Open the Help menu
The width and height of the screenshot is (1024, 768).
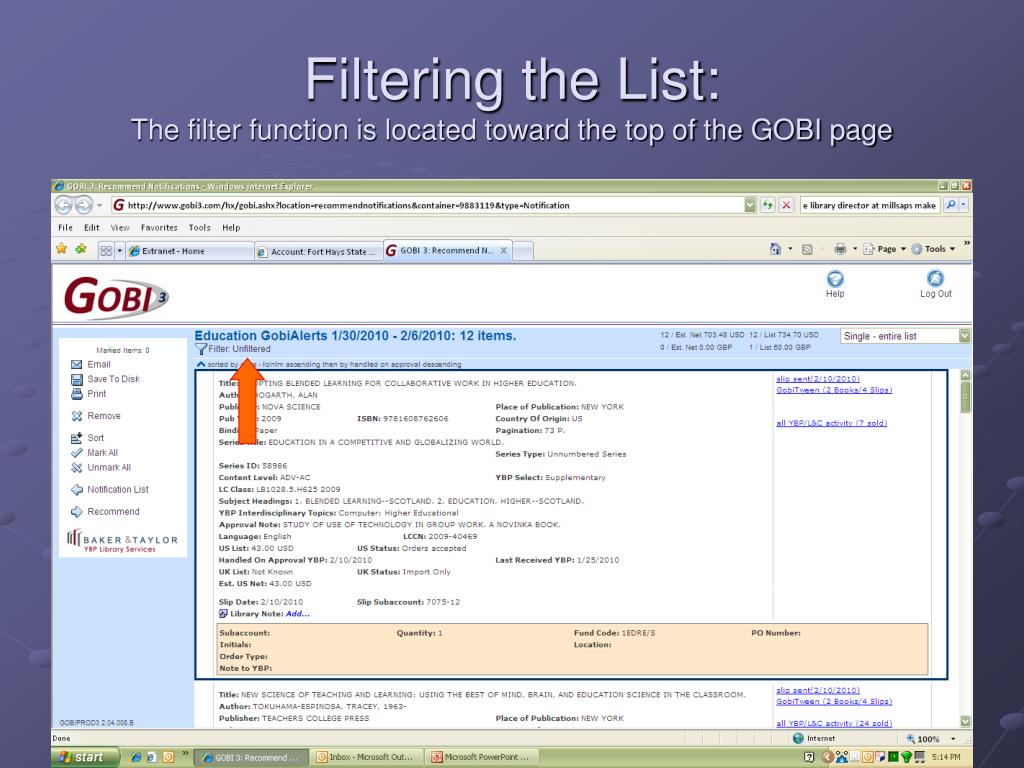coord(231,228)
